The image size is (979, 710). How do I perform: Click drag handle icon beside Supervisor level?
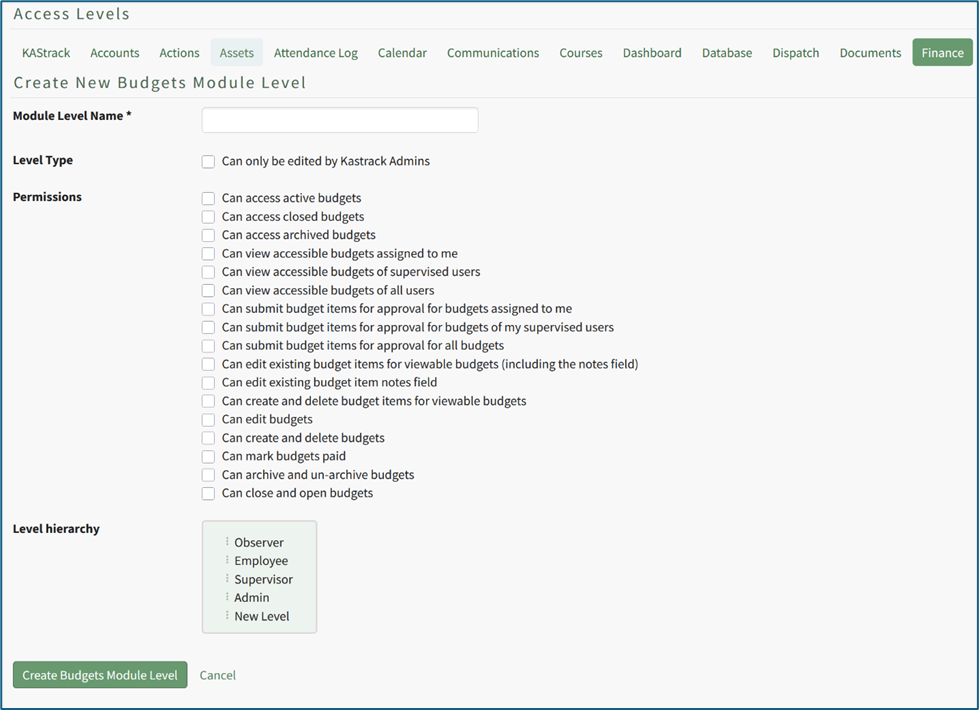click(227, 579)
